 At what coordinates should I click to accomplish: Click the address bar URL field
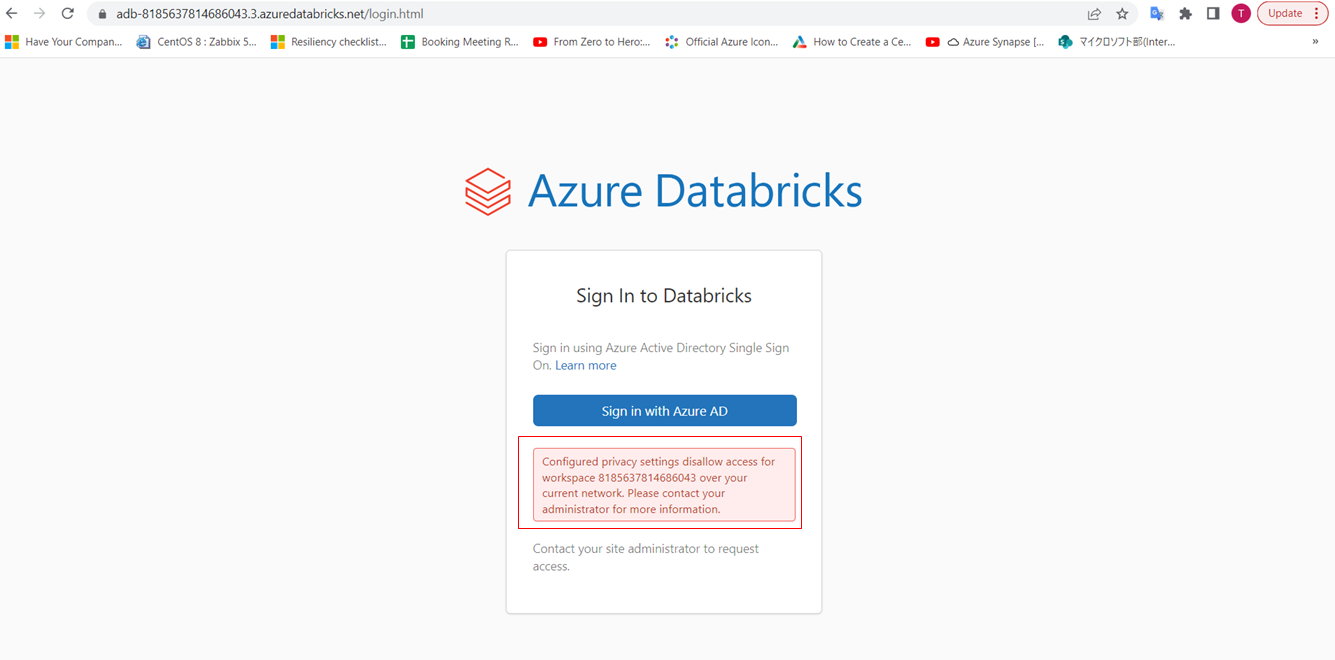point(500,14)
